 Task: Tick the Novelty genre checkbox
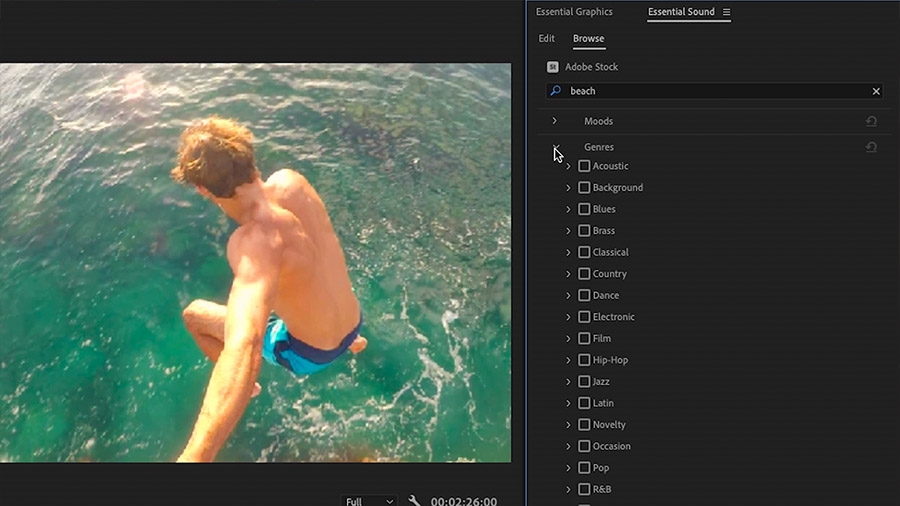tap(584, 425)
